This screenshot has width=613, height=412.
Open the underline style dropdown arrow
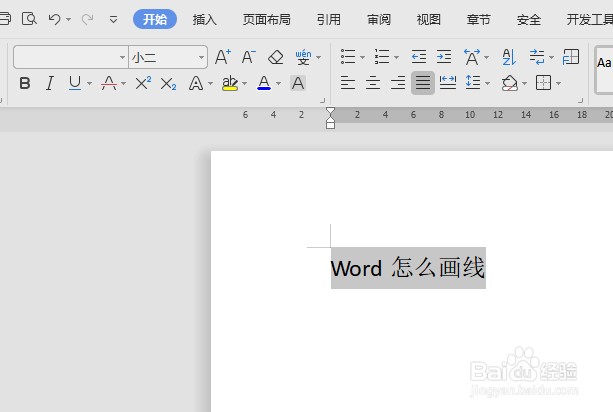90,83
